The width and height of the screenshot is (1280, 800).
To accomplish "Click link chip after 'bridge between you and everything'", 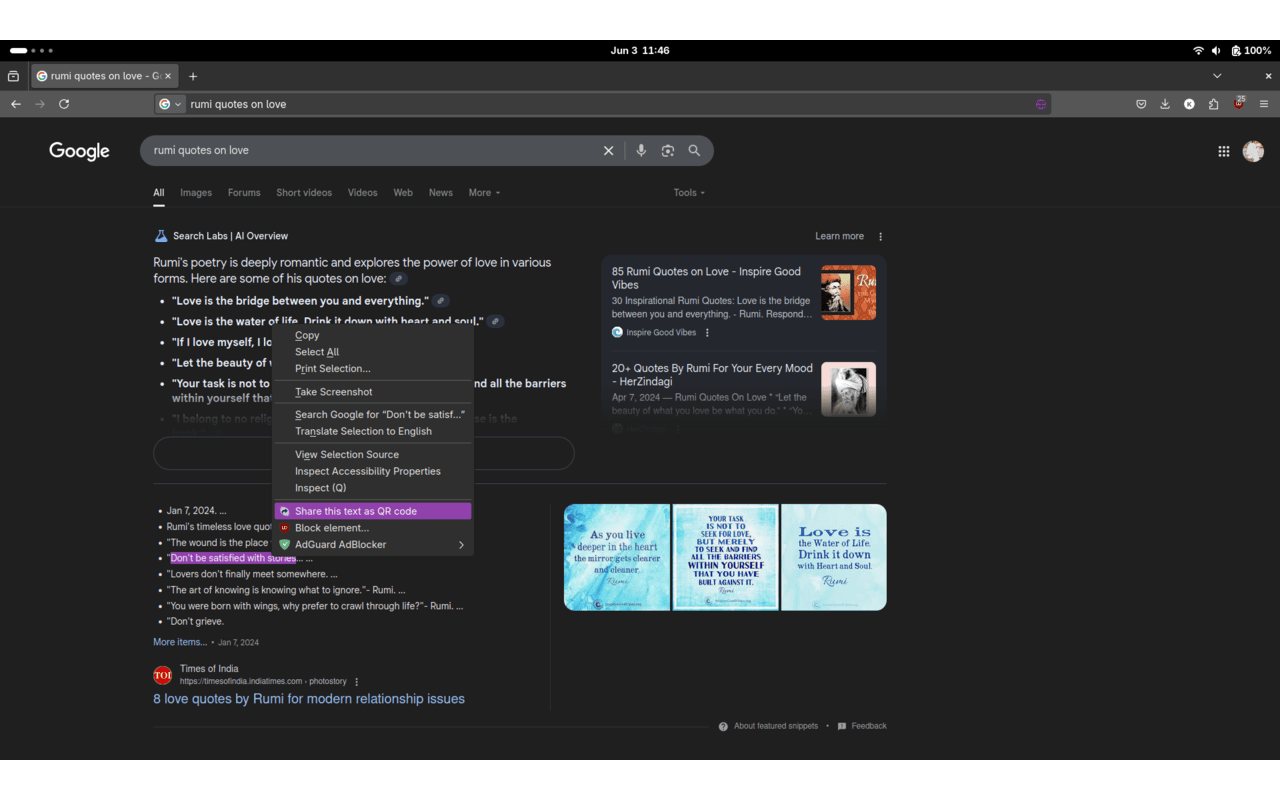I will tap(441, 301).
